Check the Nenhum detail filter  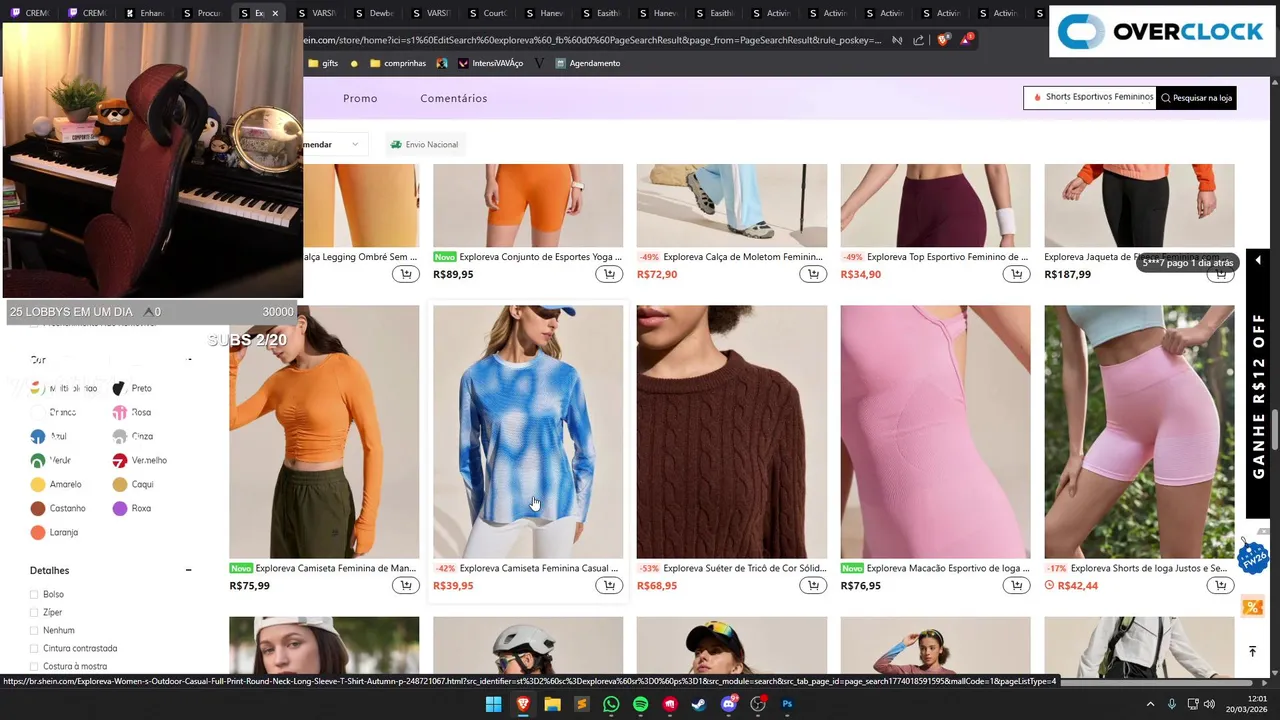34,630
